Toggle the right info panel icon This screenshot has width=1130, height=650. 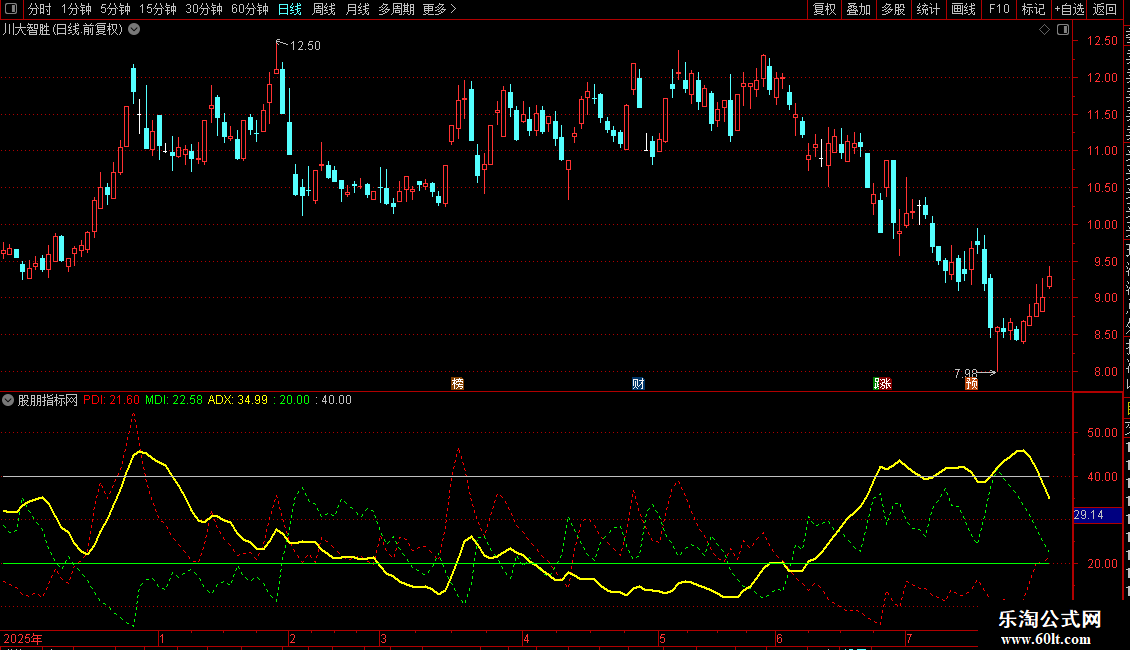[1063, 30]
